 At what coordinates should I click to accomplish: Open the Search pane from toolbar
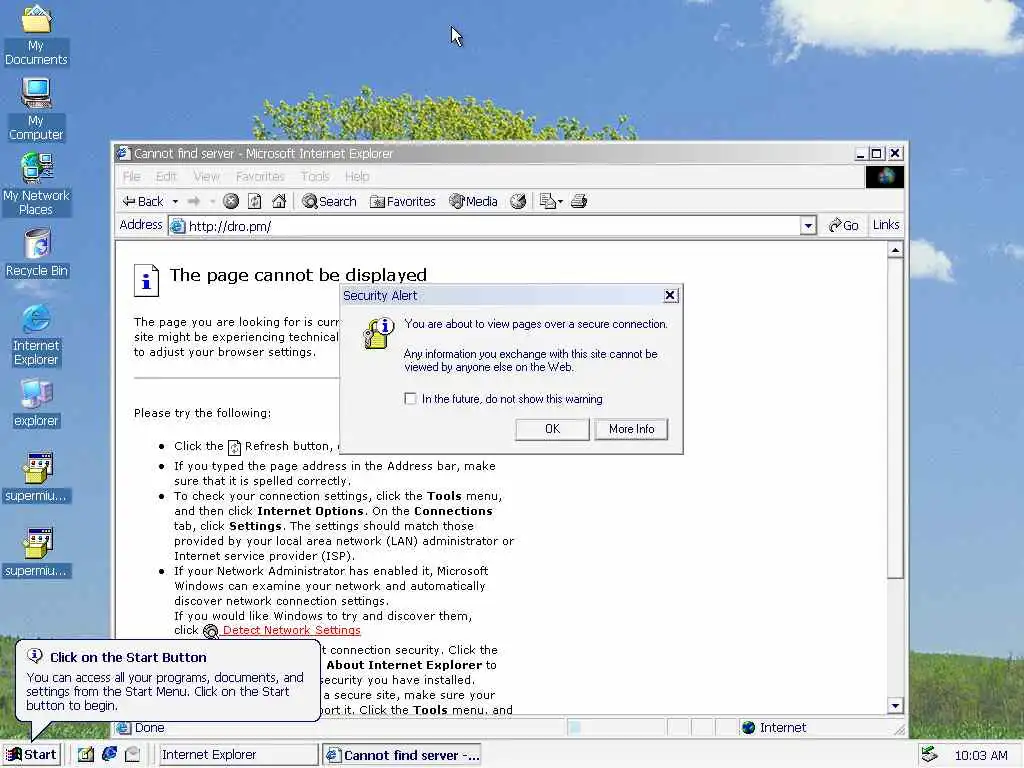[x=329, y=201]
